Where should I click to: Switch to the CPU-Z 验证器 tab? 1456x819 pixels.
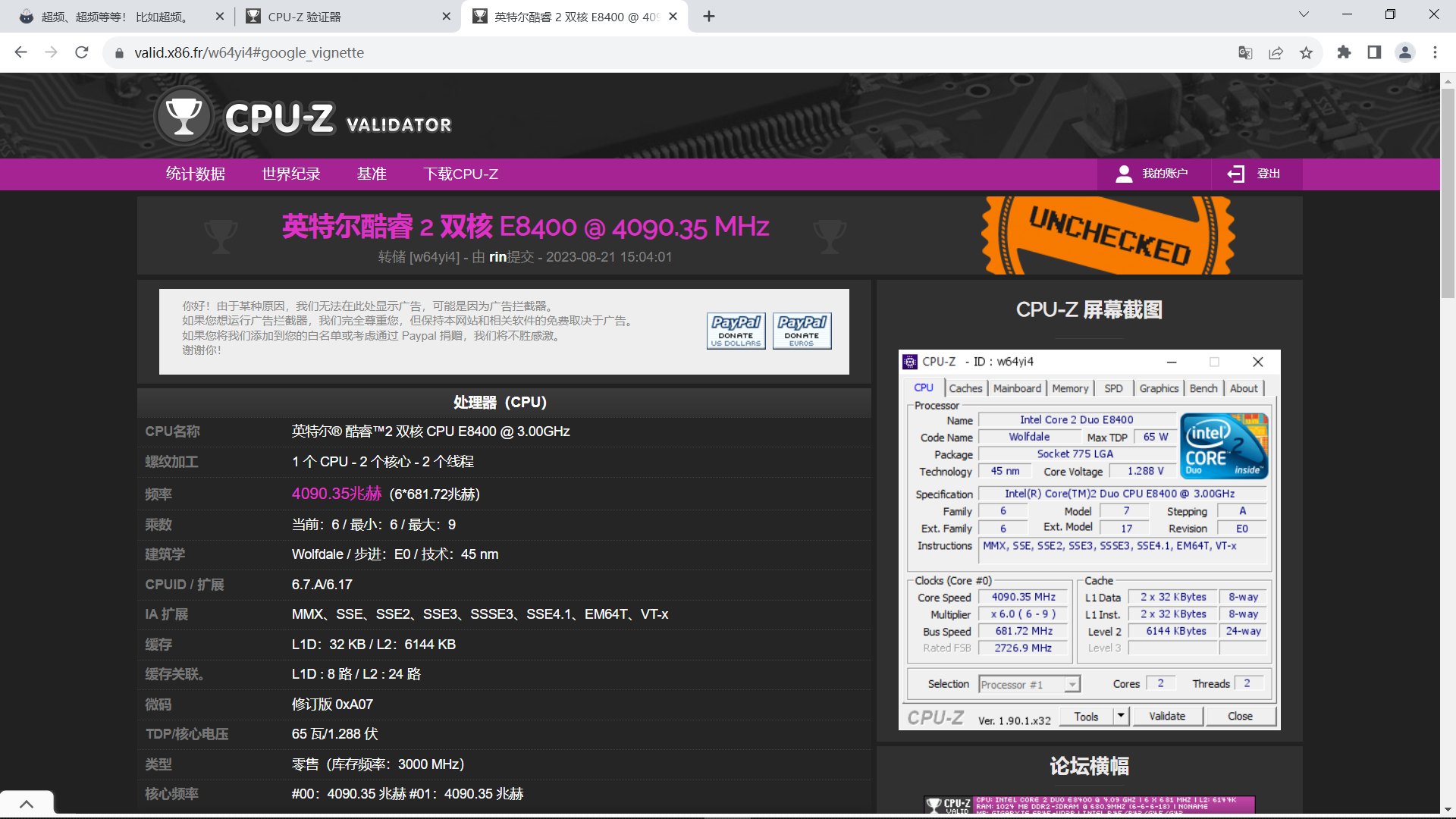[x=348, y=17]
